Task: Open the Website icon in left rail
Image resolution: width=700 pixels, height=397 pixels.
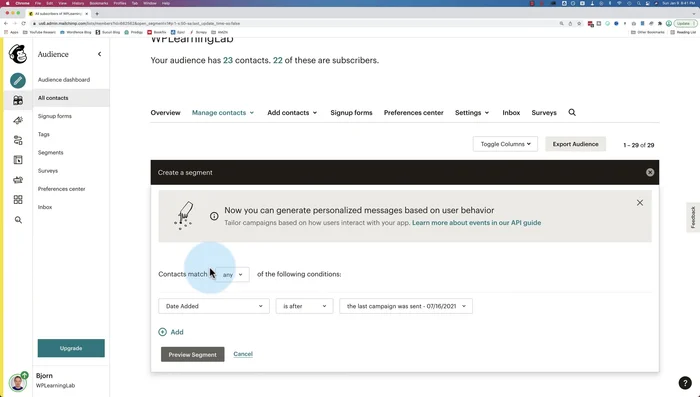Action: [x=18, y=160]
